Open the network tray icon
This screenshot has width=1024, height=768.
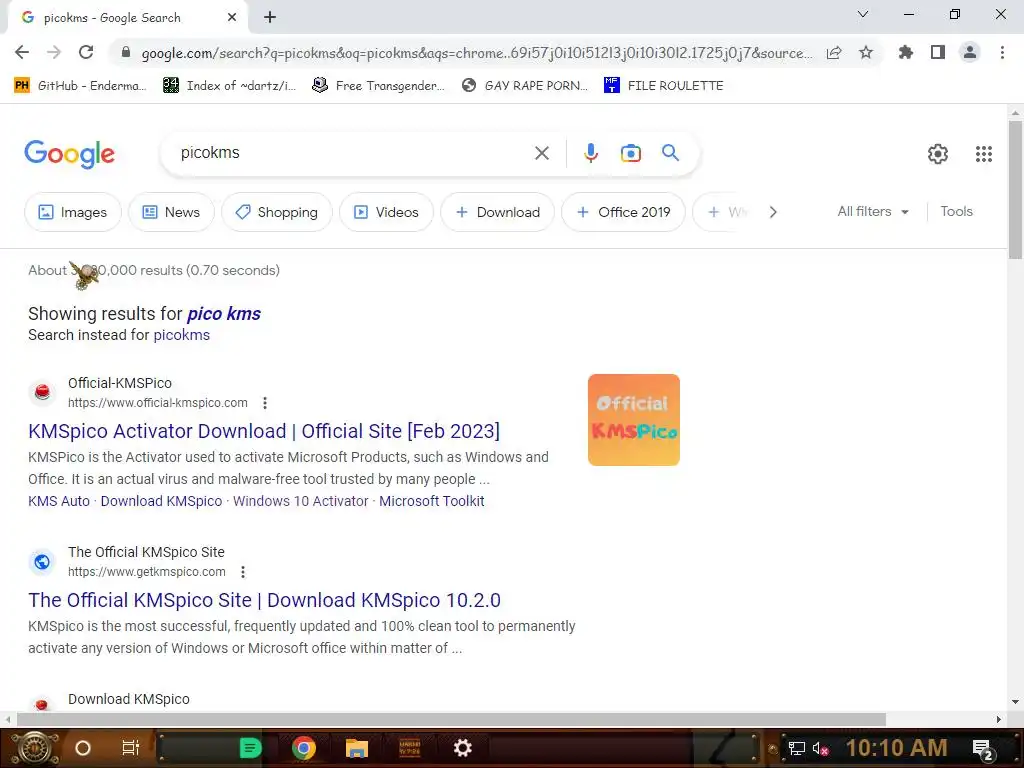tap(796, 749)
